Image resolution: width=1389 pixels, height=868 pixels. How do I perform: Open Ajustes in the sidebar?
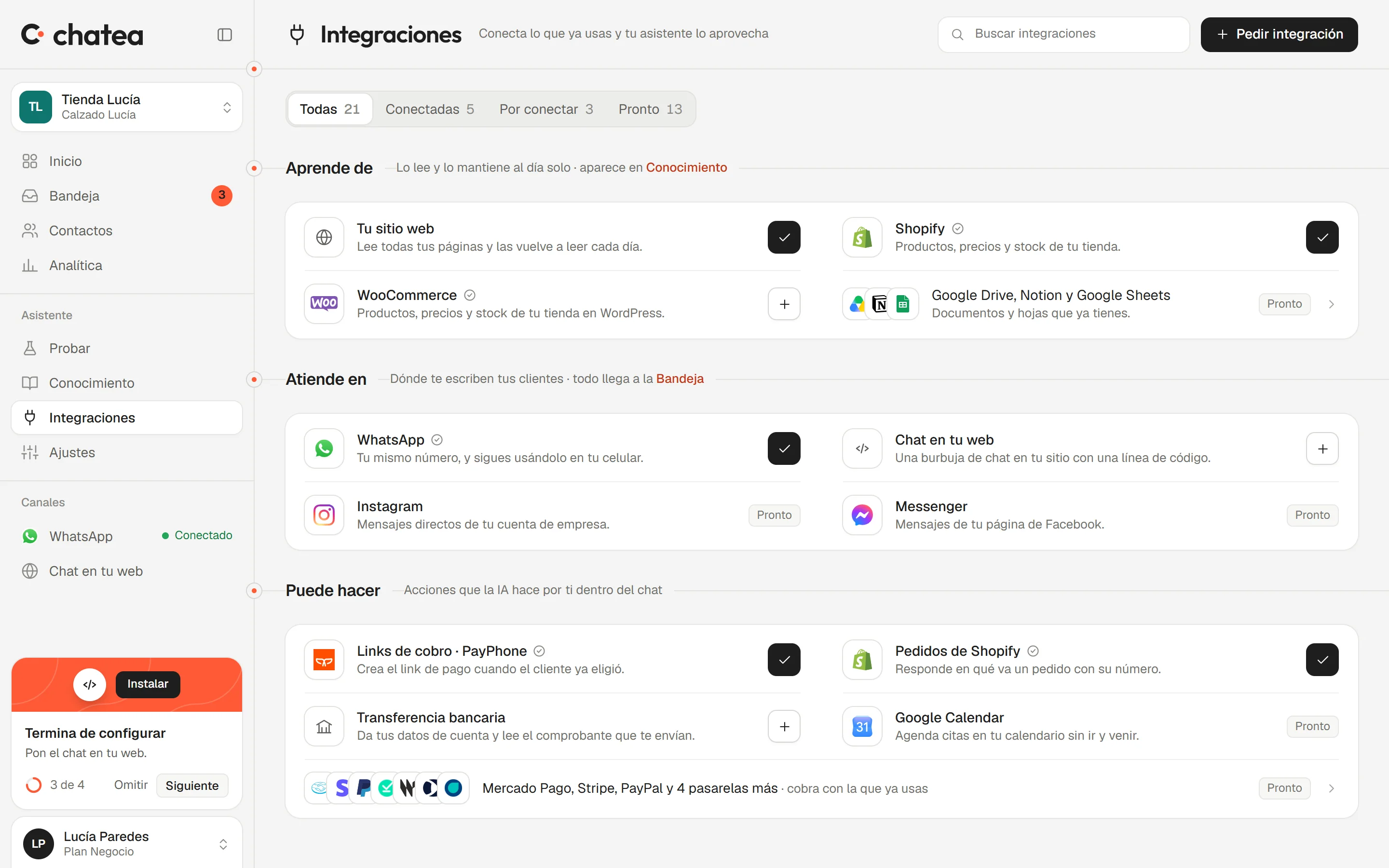127,452
